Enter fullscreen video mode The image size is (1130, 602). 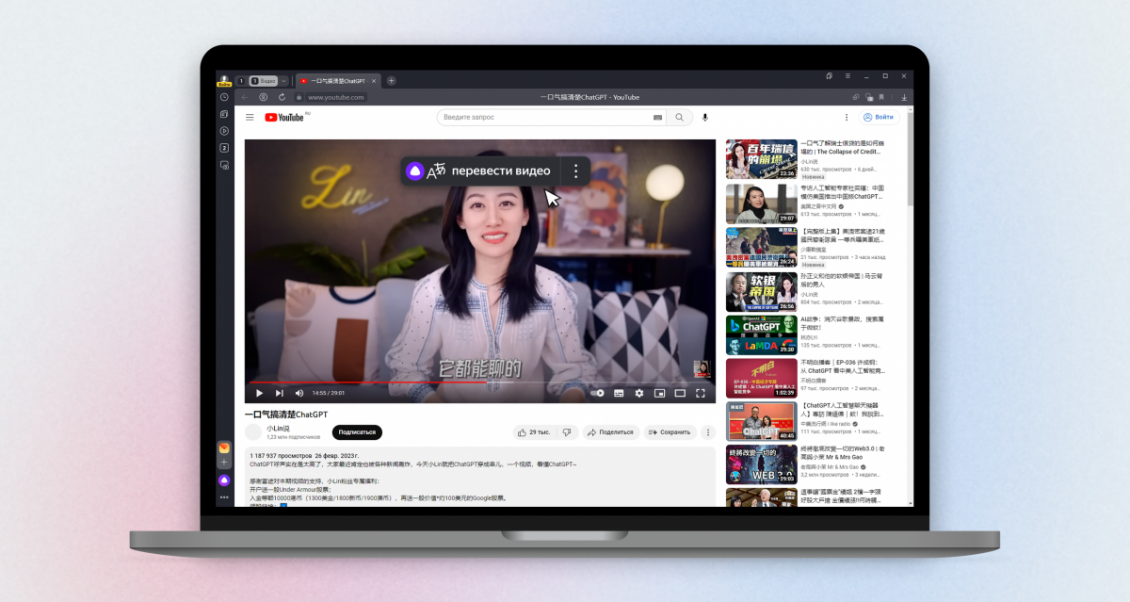point(700,393)
